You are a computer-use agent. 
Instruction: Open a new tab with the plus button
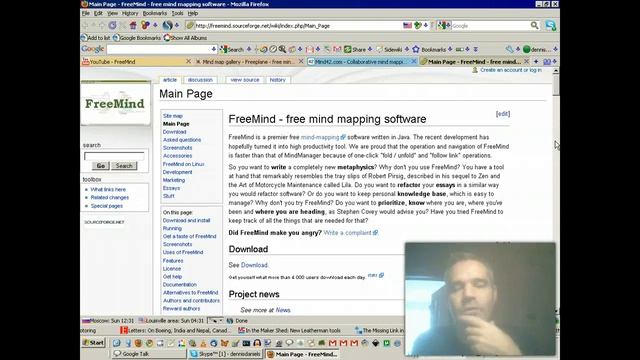pos(536,62)
